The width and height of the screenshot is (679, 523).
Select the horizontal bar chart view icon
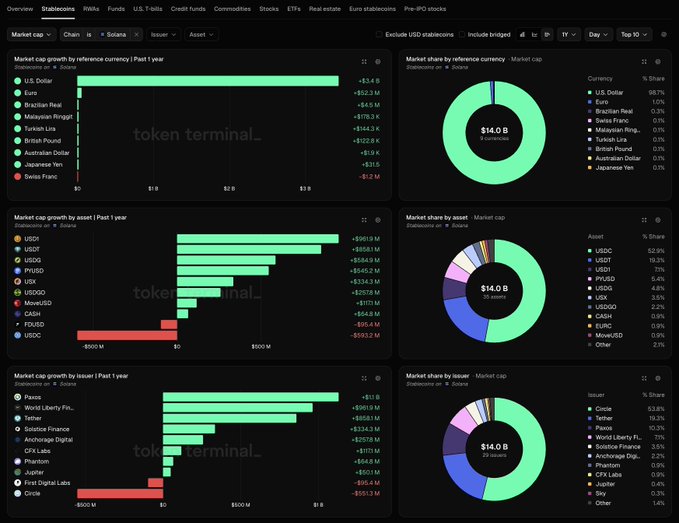click(547, 35)
